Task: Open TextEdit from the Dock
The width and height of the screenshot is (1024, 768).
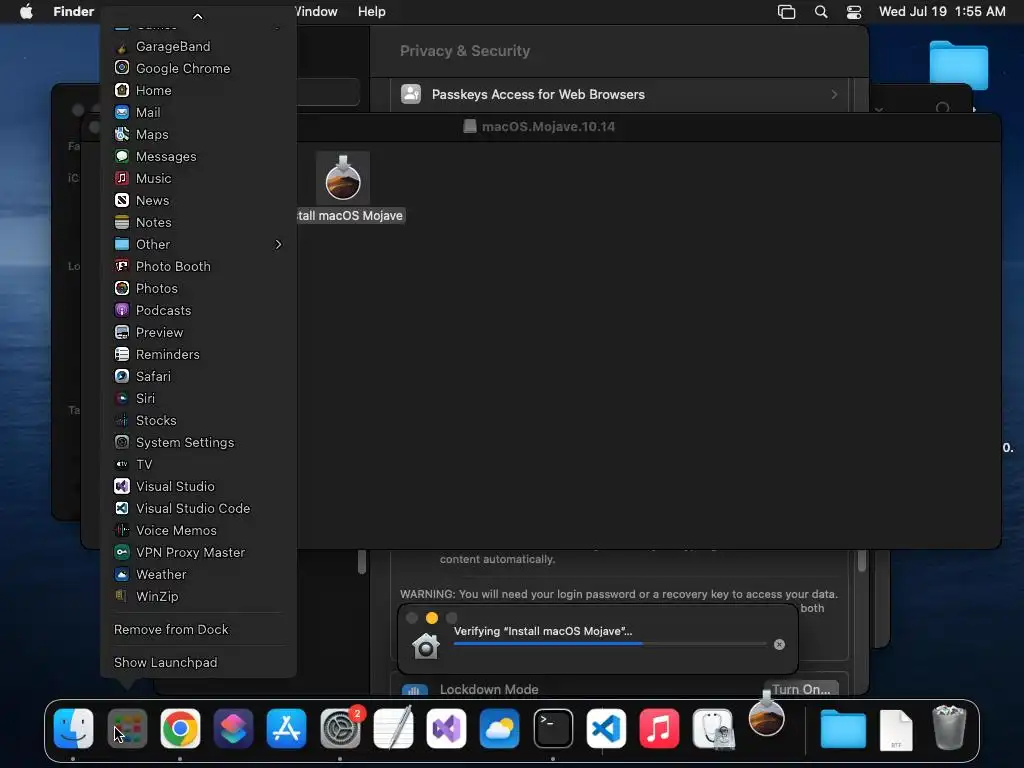Action: click(393, 728)
